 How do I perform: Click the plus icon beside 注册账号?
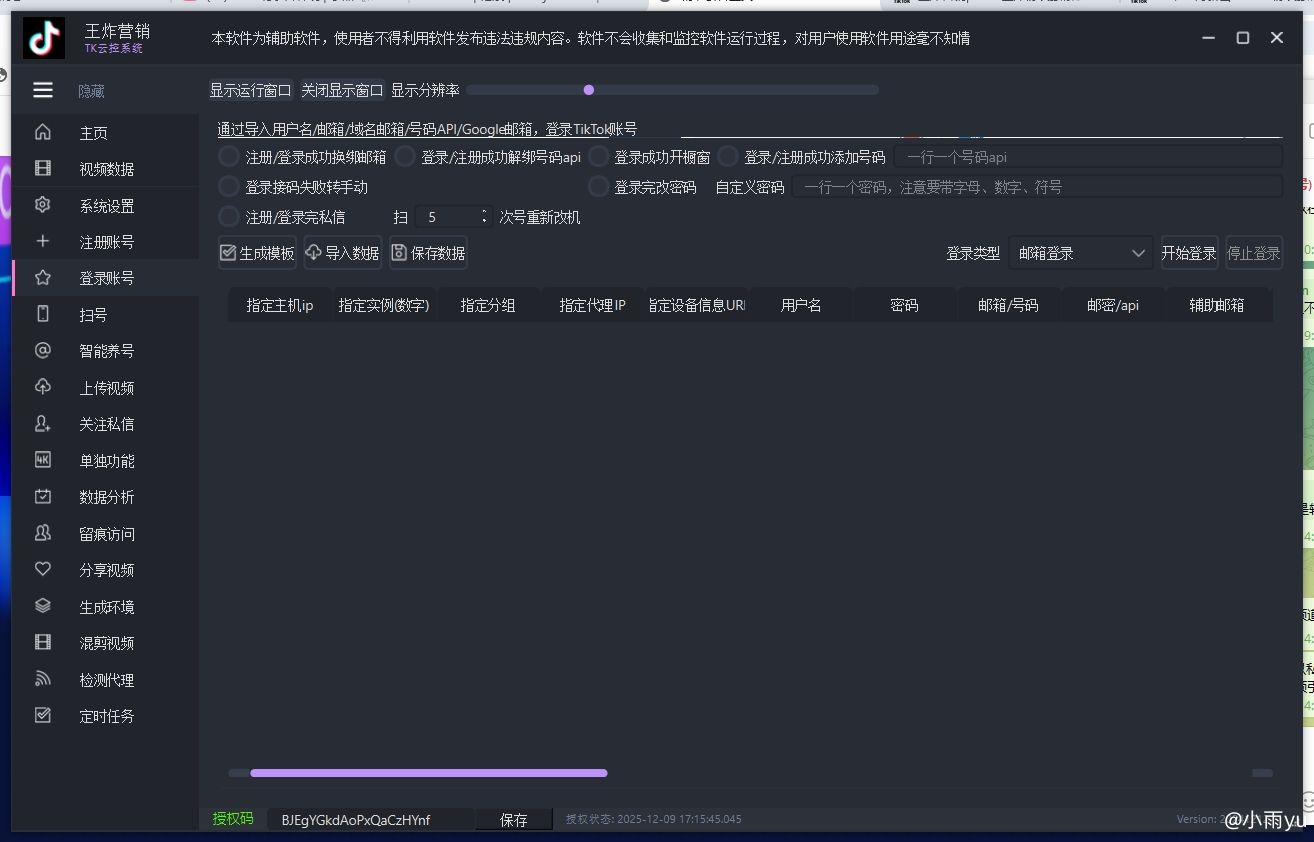(x=43, y=241)
